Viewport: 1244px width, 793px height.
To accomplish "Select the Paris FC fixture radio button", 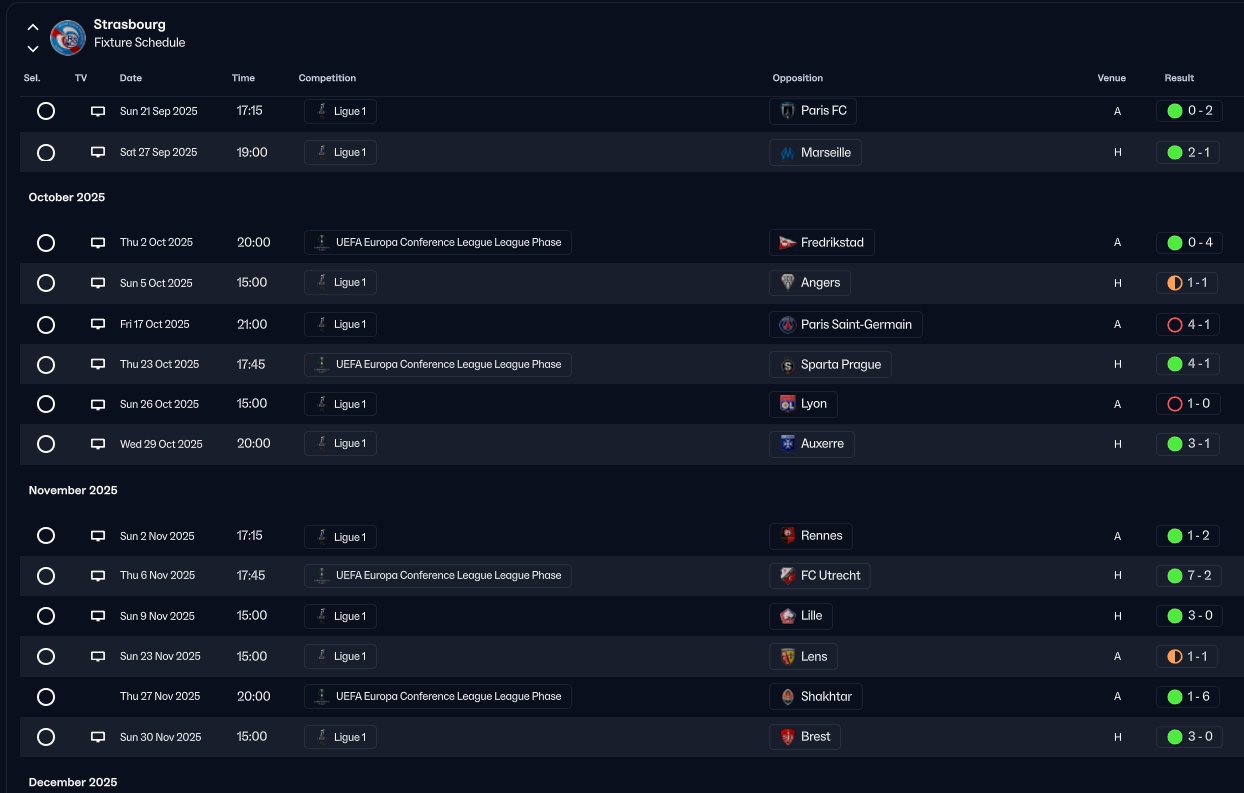I will coord(46,111).
